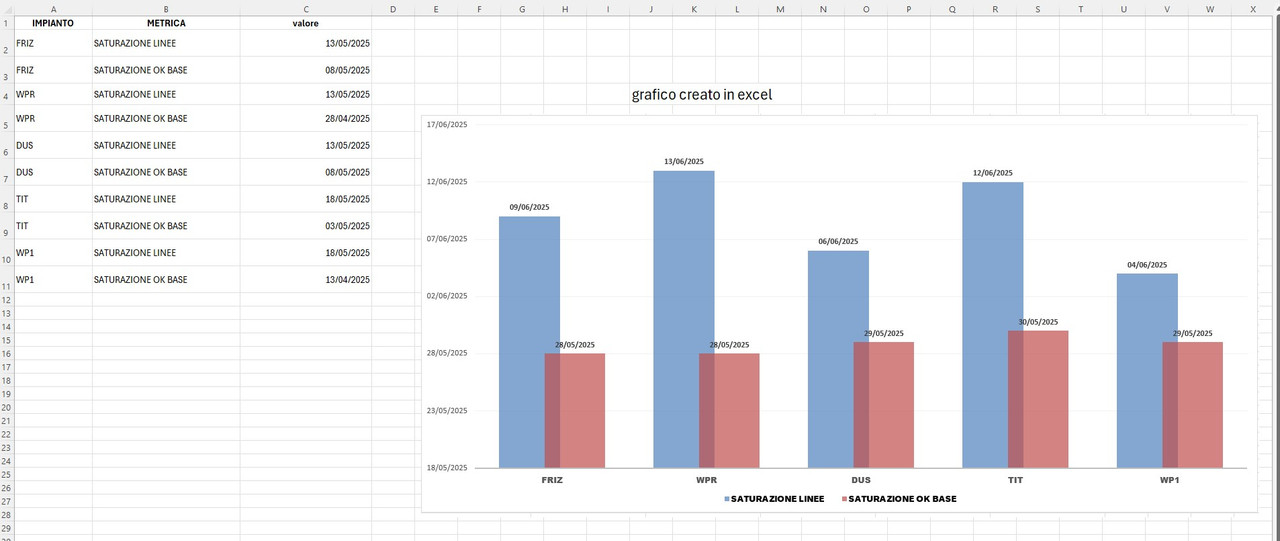This screenshot has width=1280, height=541.
Task: Click 08/05/2025 value in row 7
Action: (306, 172)
